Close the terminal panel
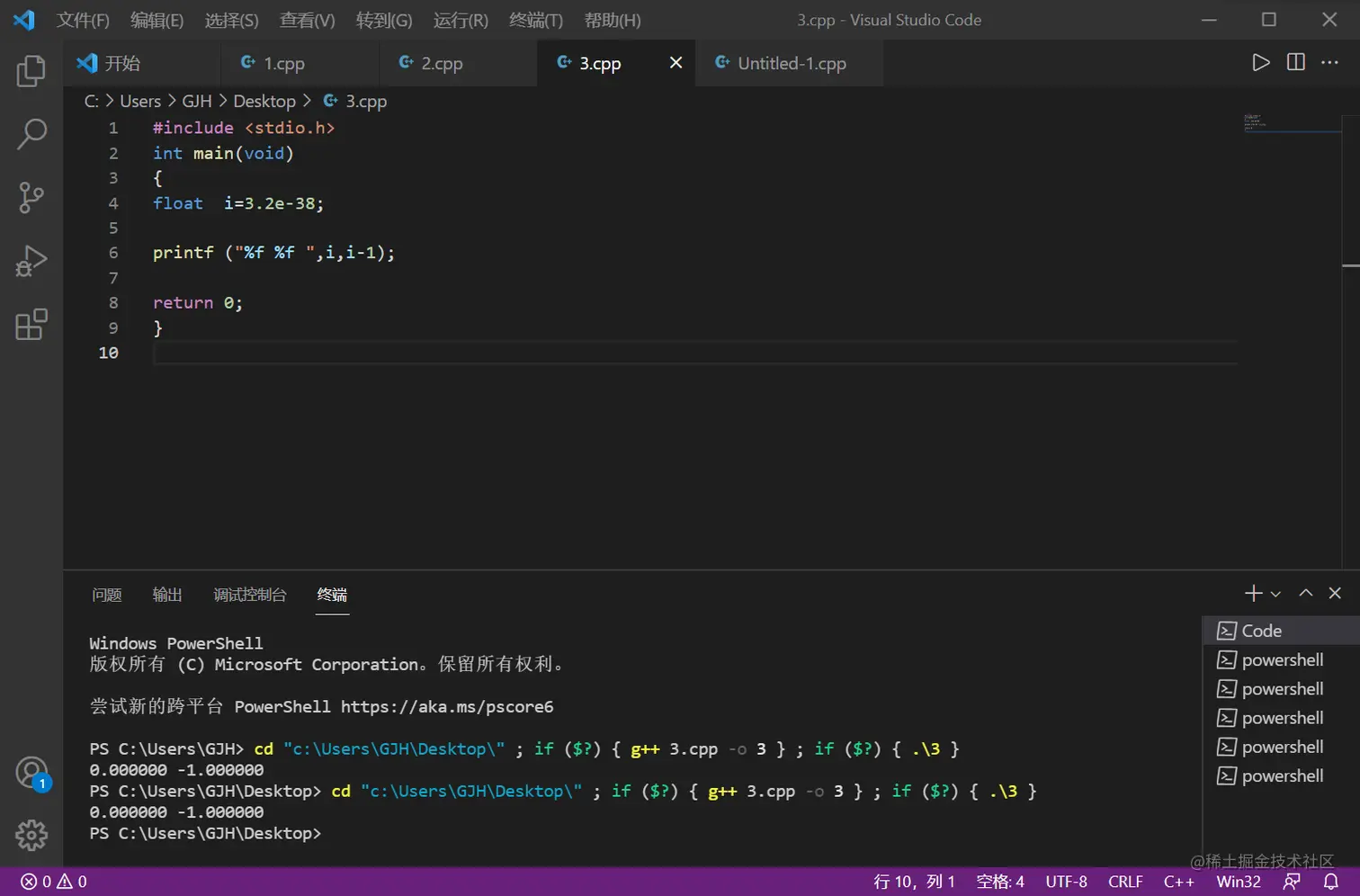The width and height of the screenshot is (1360, 896). [1335, 593]
